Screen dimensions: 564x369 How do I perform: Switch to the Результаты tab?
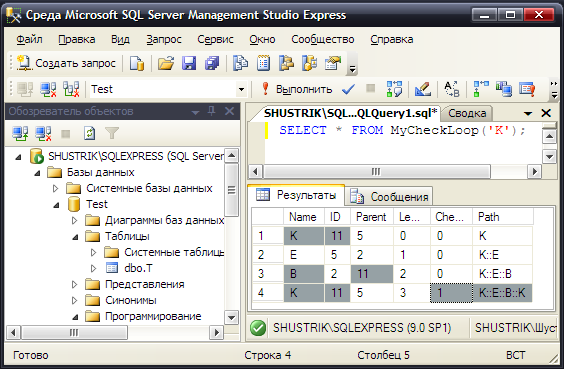click(x=297, y=195)
